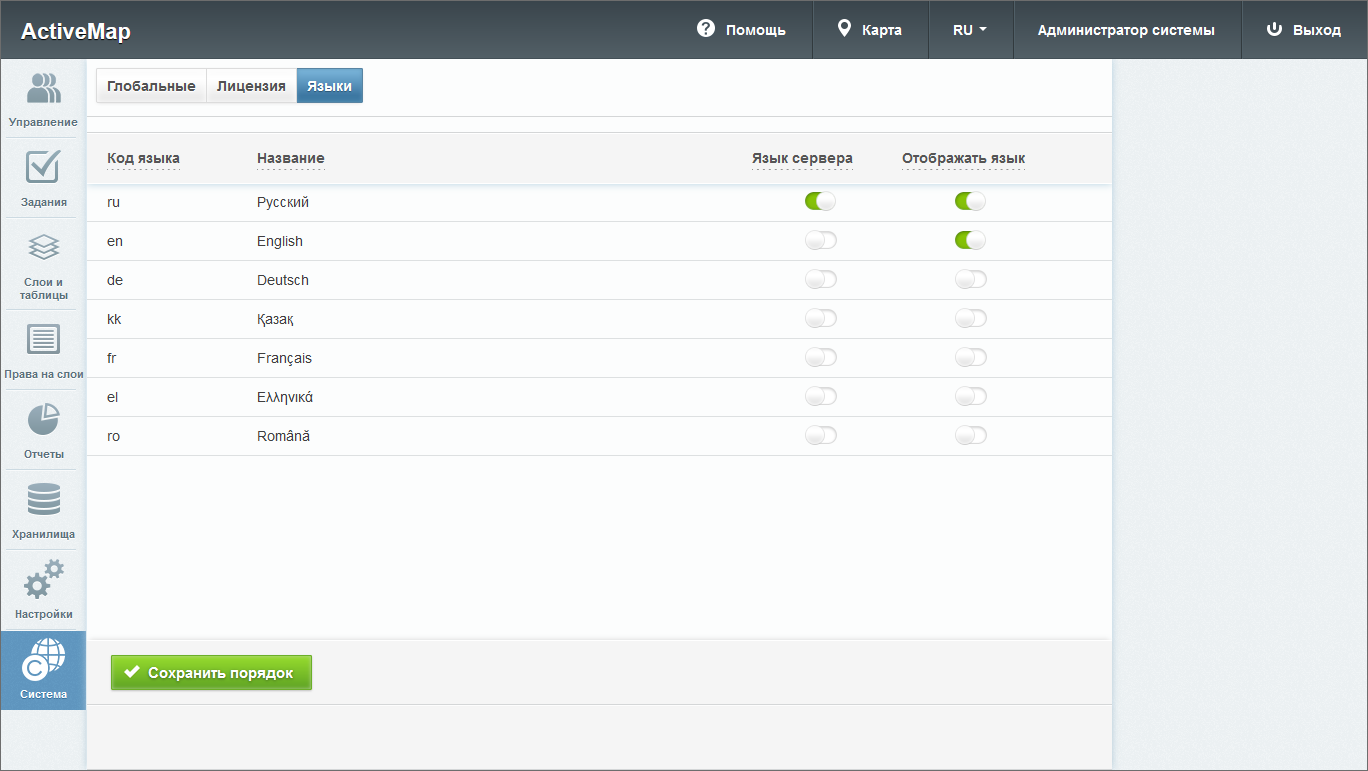Open the Управление users icon in sidebar
This screenshot has height=771, width=1368.
(43, 89)
